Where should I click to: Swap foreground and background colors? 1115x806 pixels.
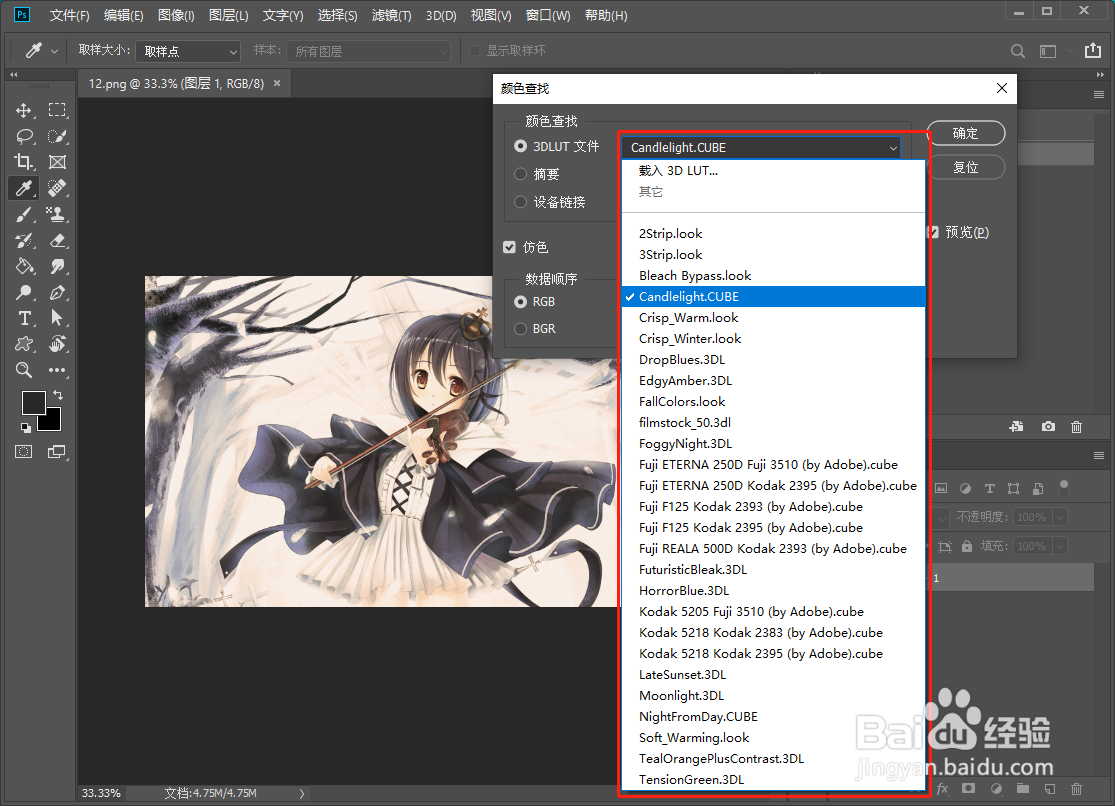click(x=58, y=395)
